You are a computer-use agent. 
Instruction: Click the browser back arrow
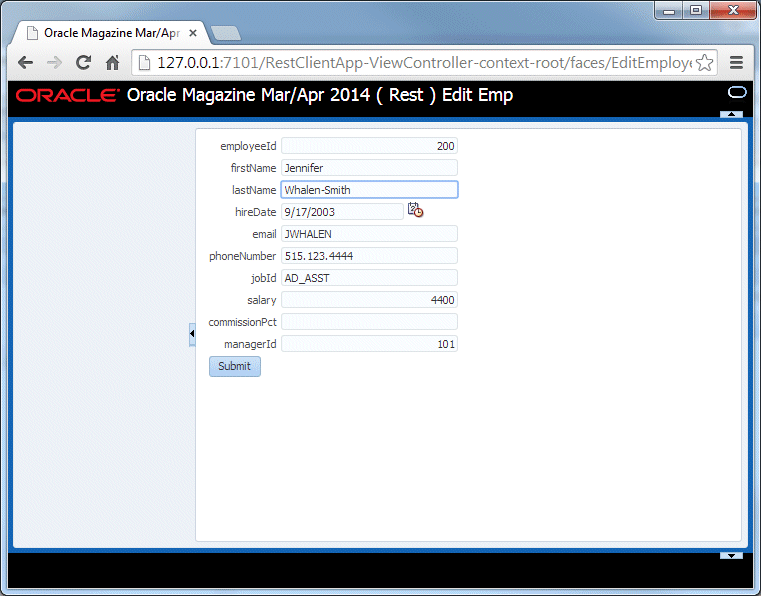coord(25,63)
